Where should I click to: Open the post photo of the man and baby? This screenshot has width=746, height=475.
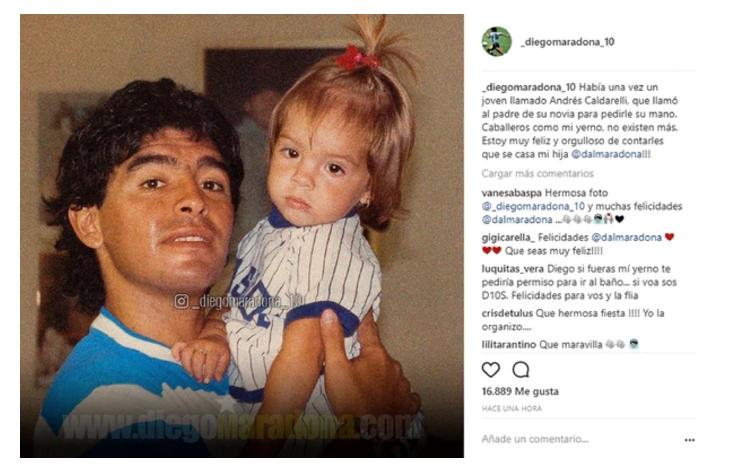pos(242,236)
